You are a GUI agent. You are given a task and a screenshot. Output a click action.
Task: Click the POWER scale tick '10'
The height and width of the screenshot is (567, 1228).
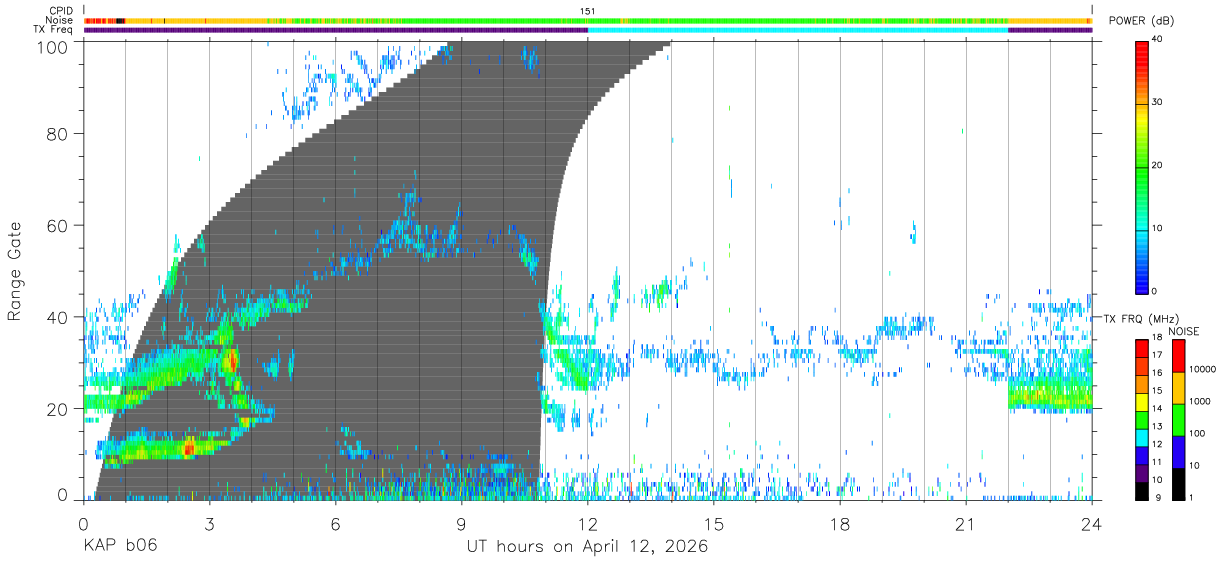(x=1159, y=229)
